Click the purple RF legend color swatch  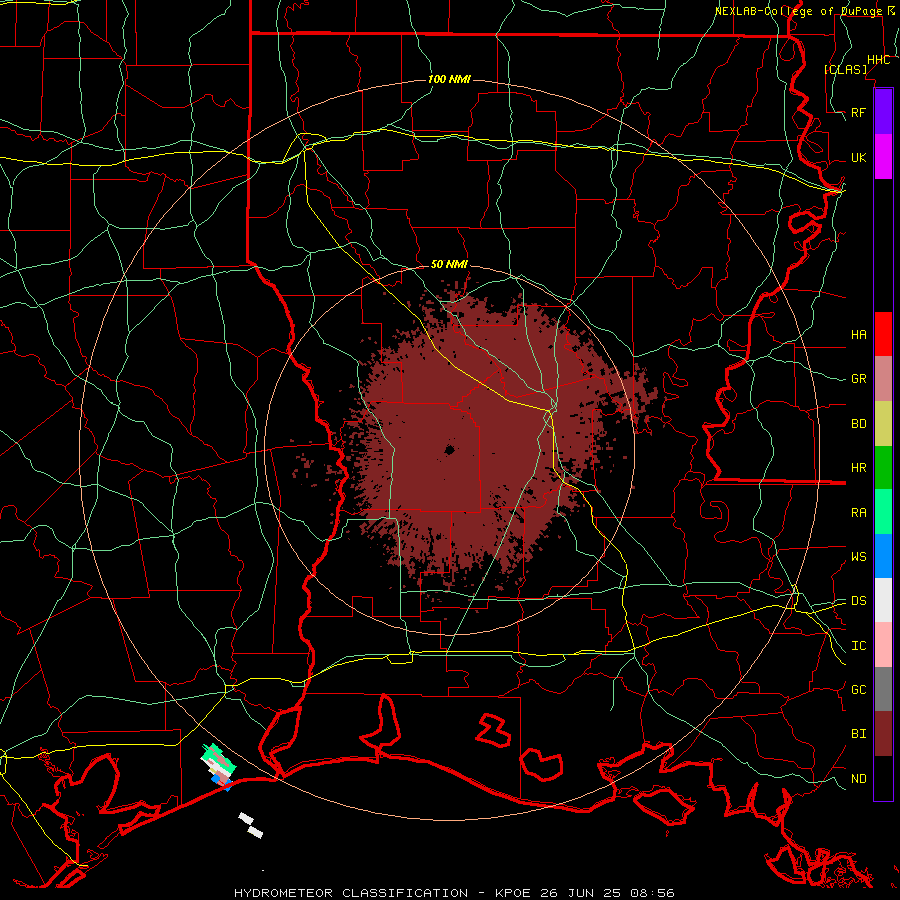click(883, 112)
